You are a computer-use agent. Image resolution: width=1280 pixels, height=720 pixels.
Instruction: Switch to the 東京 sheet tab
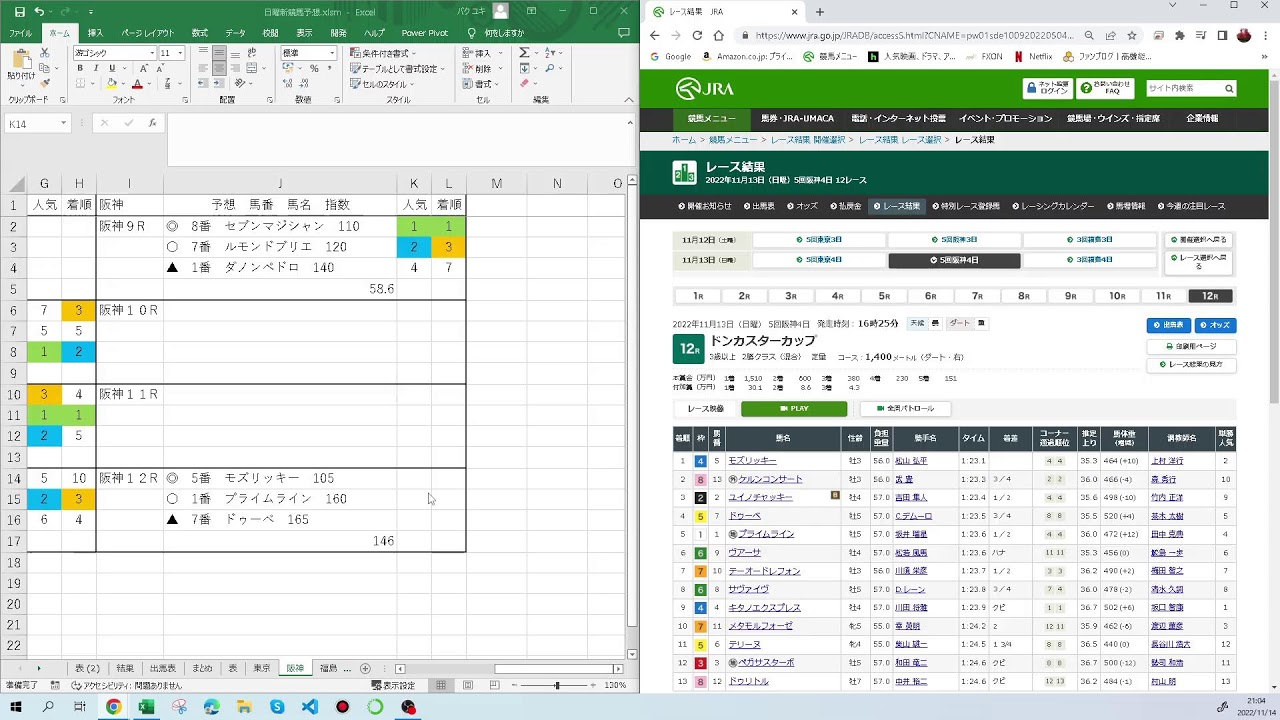click(262, 668)
